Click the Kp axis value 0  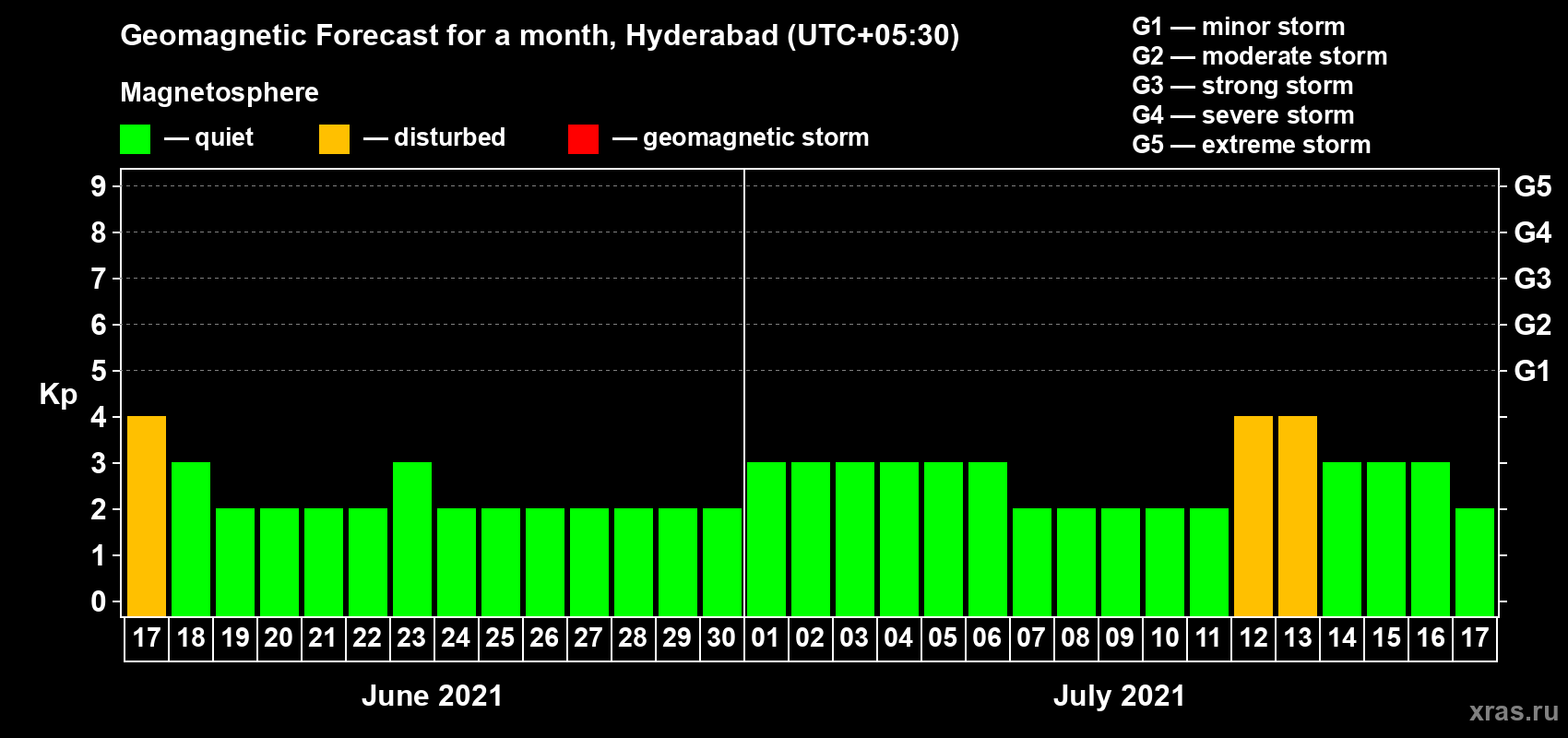99,601
